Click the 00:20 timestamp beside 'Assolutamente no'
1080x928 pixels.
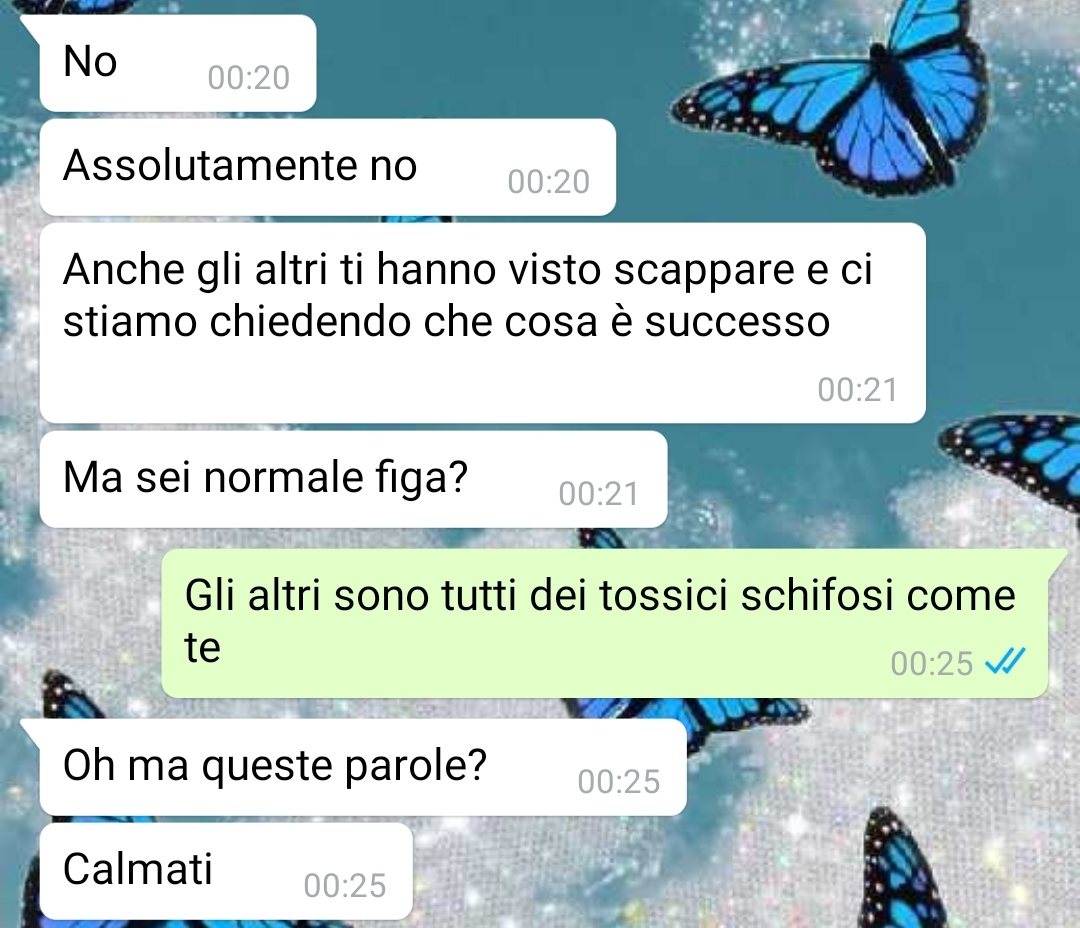coord(549,182)
